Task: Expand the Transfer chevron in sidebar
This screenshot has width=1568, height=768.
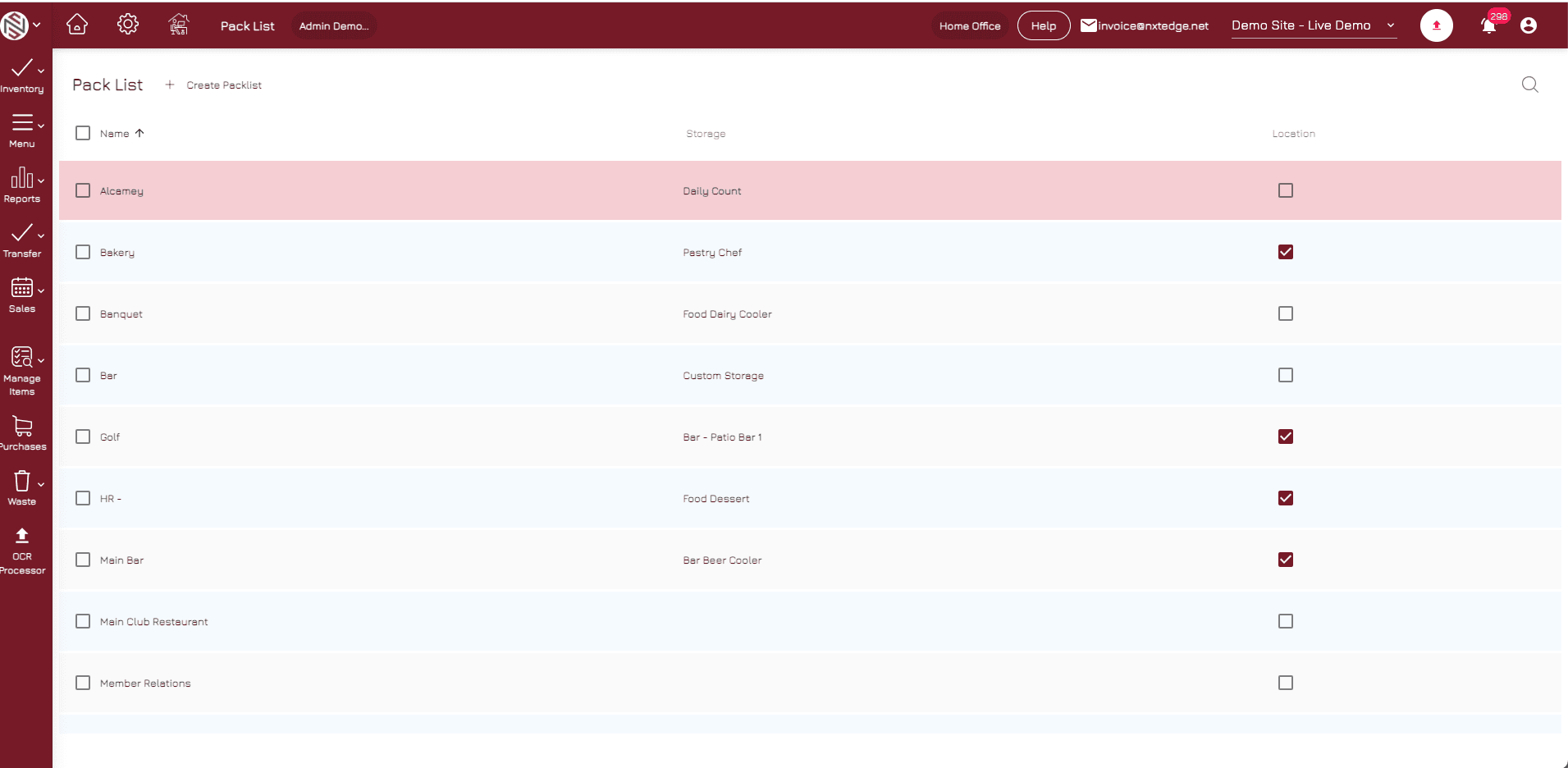Action: tap(41, 236)
